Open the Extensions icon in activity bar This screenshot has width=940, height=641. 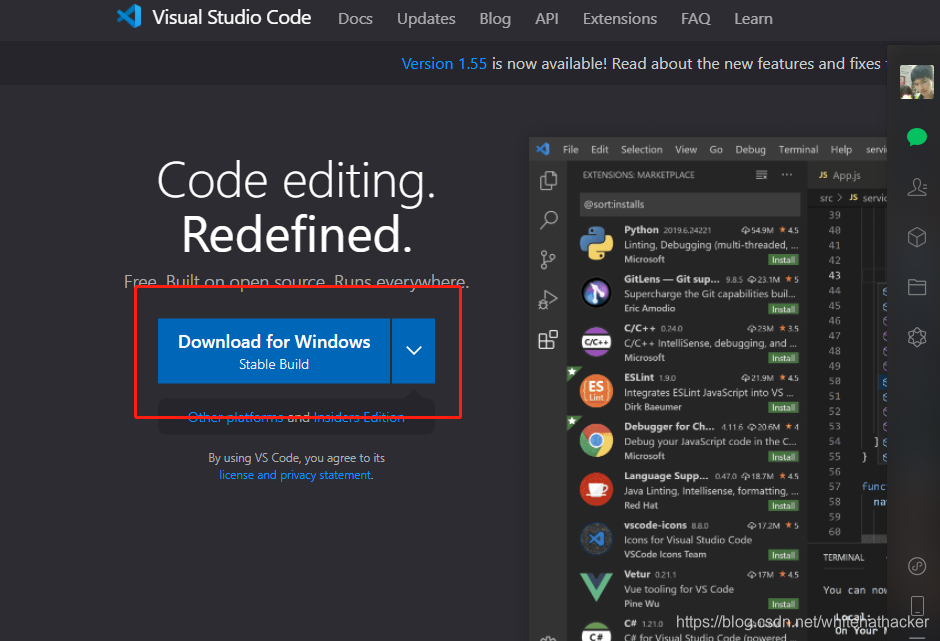(x=548, y=339)
